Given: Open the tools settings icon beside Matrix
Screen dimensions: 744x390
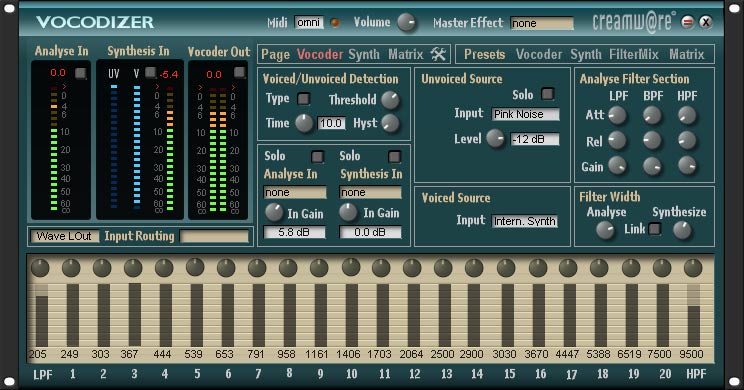Looking at the screenshot, I should click(x=438, y=54).
